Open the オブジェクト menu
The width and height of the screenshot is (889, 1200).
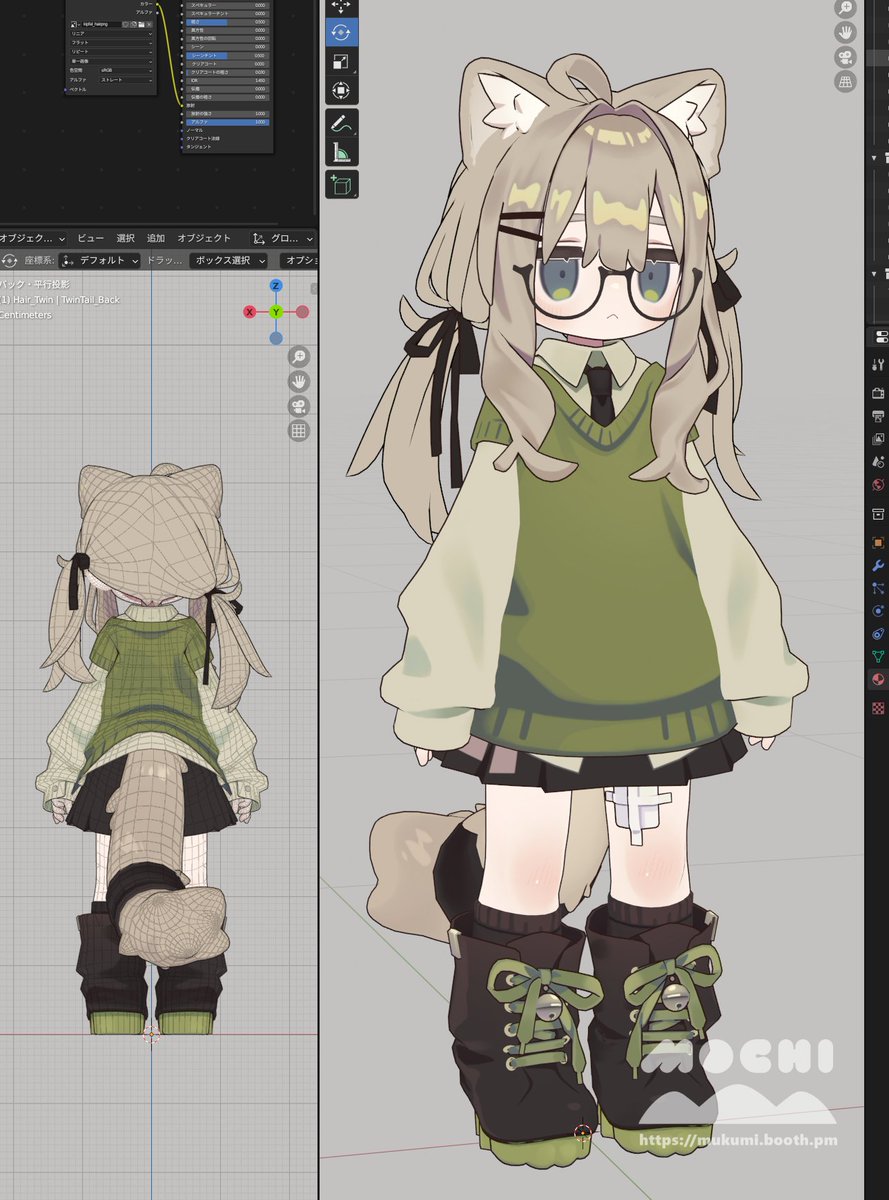[204, 239]
